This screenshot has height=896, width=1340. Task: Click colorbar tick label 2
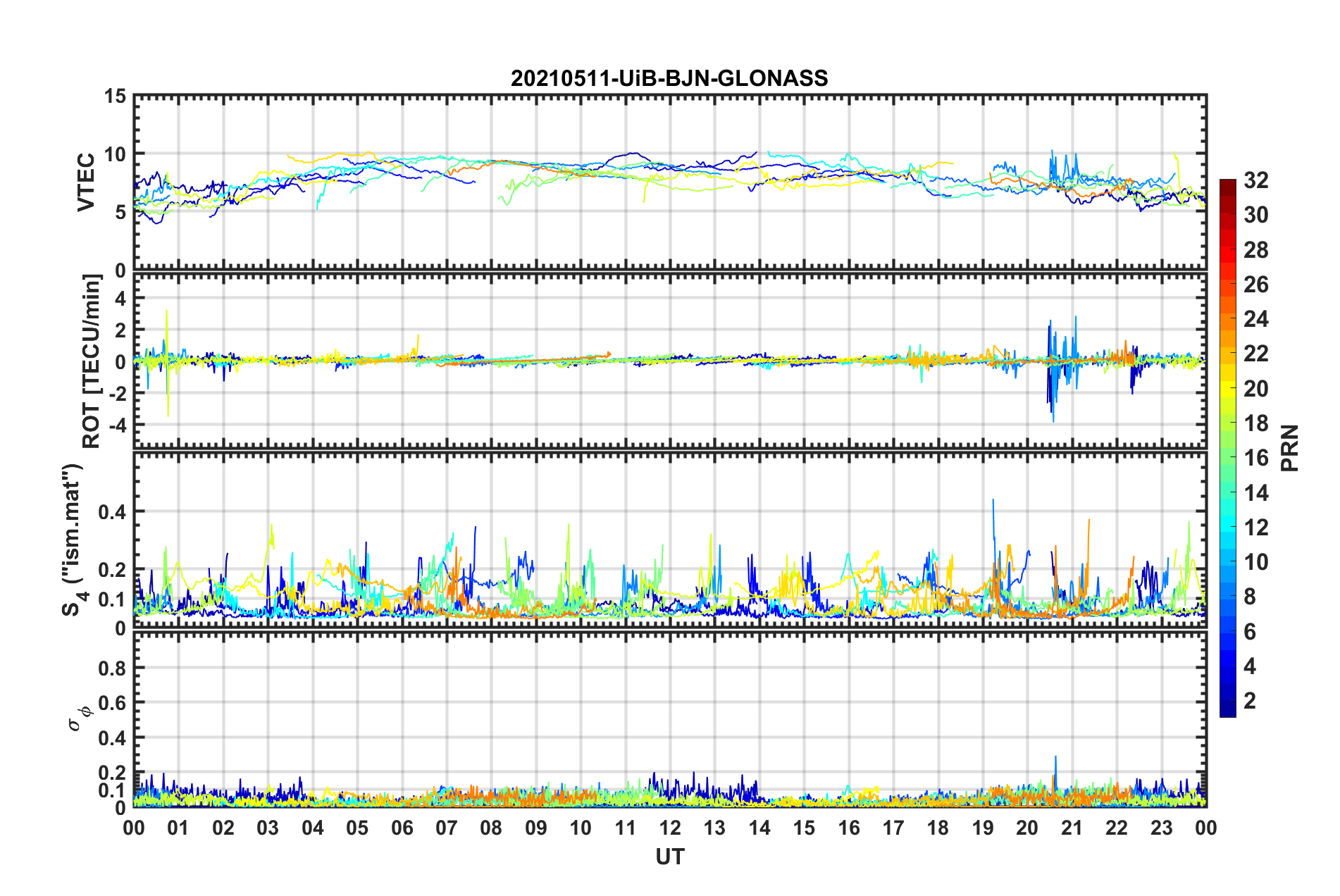(1250, 700)
